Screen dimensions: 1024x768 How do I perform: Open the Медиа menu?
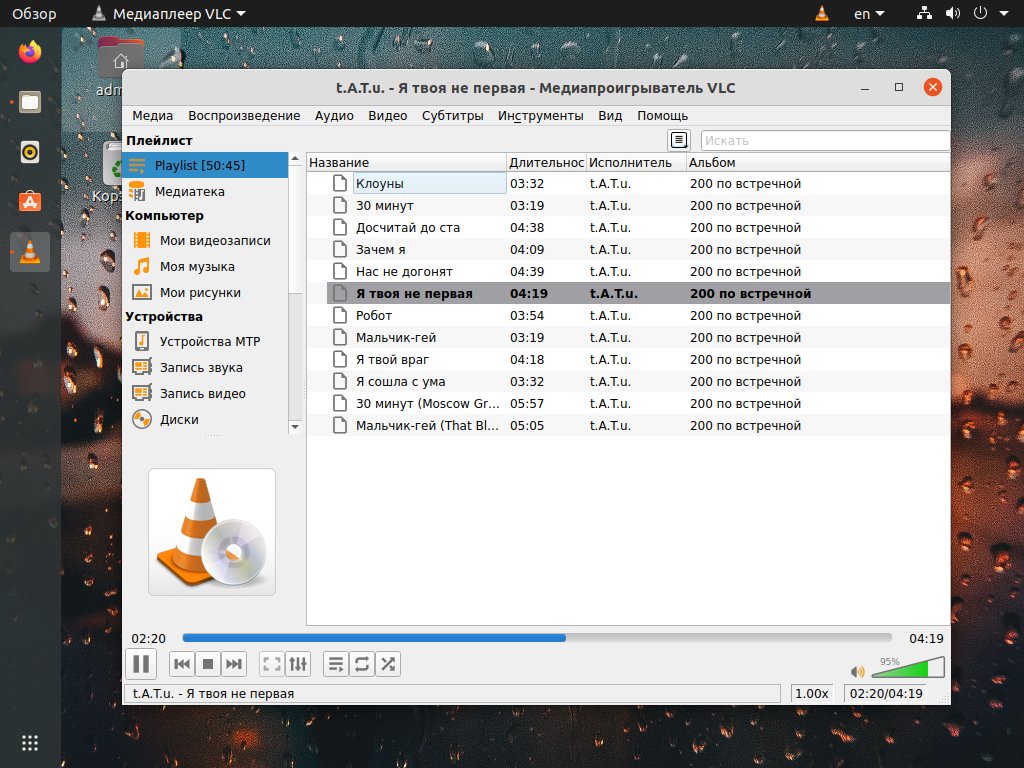152,116
